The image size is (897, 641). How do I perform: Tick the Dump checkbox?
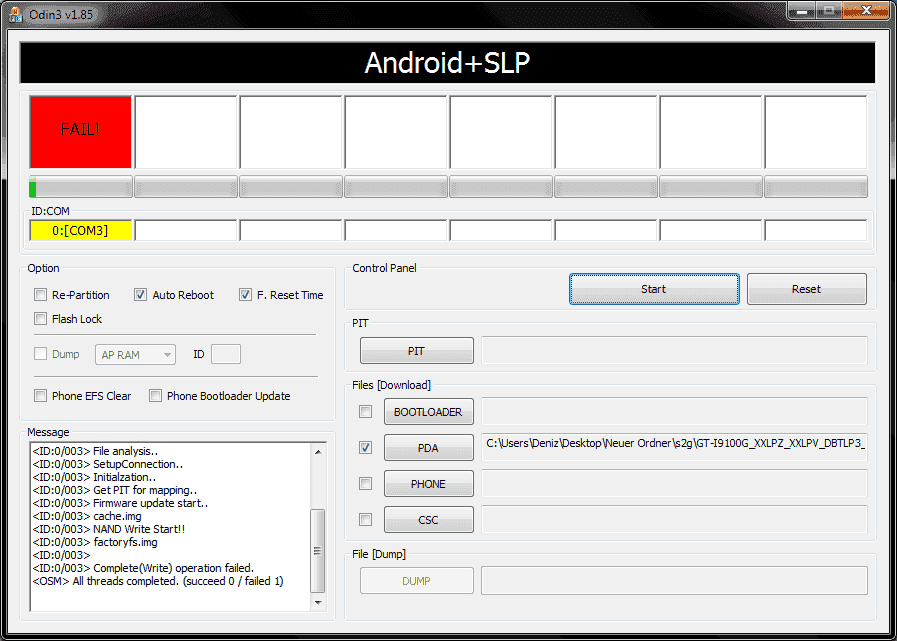click(40, 354)
